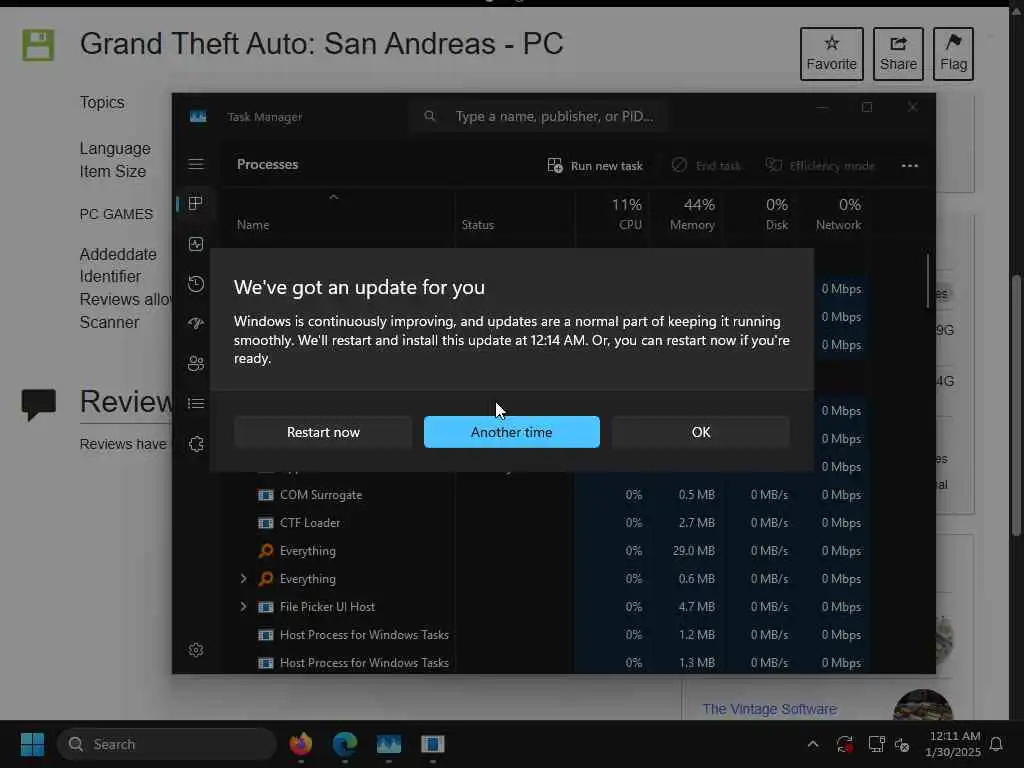Open Startup apps icon in sidebar

click(x=196, y=324)
